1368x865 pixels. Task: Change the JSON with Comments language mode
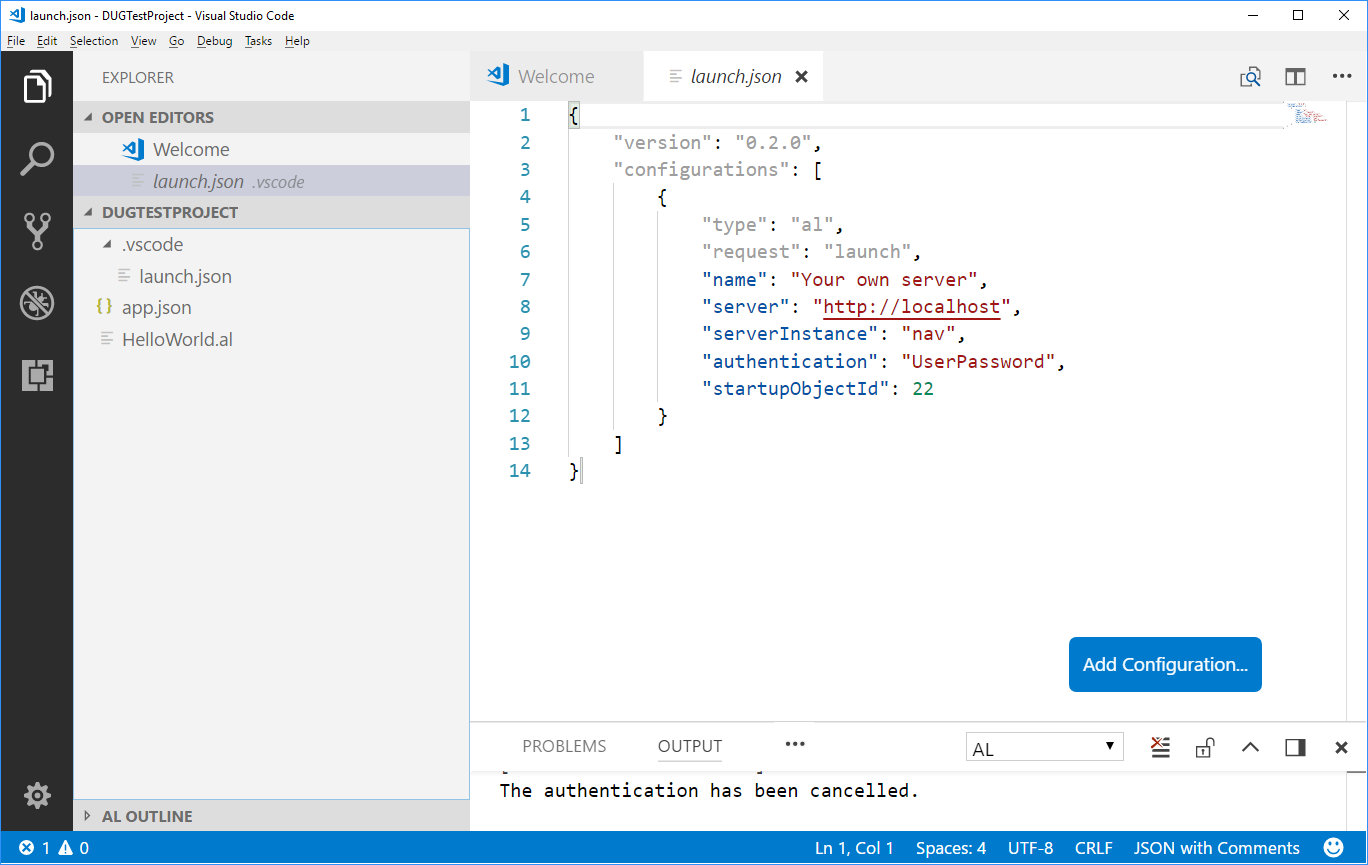[x=1216, y=848]
